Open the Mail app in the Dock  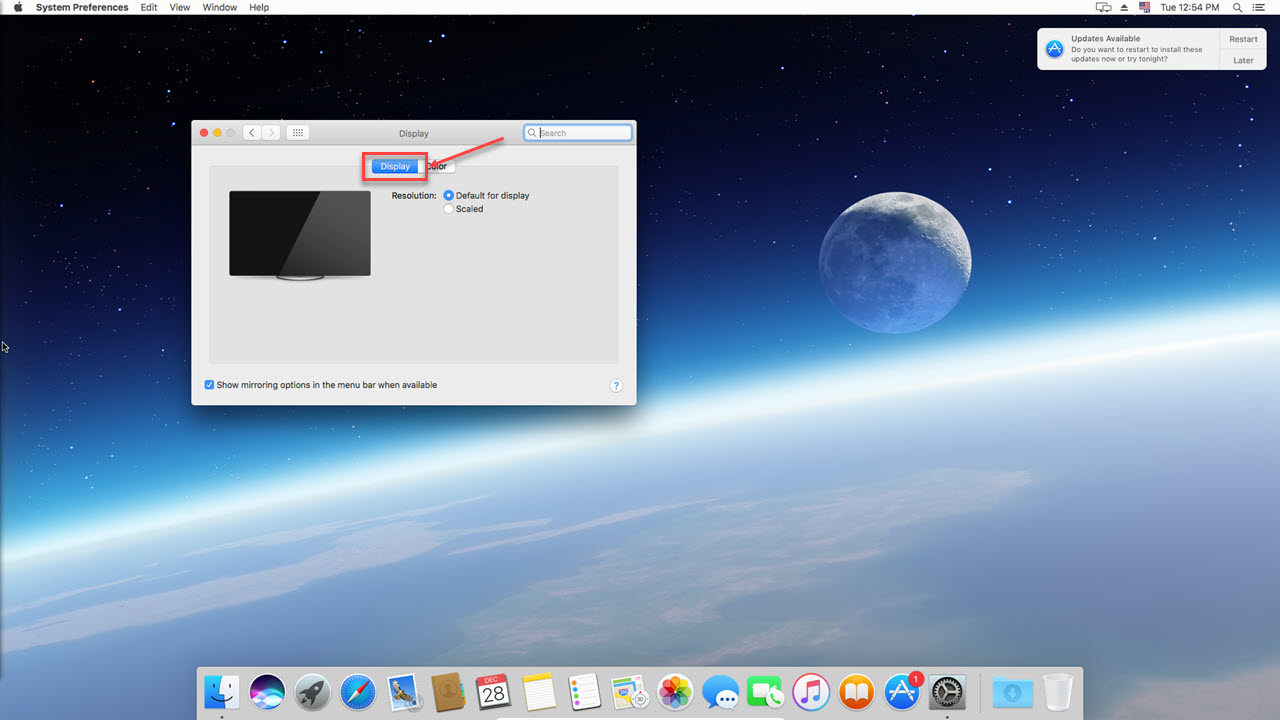tap(403, 691)
